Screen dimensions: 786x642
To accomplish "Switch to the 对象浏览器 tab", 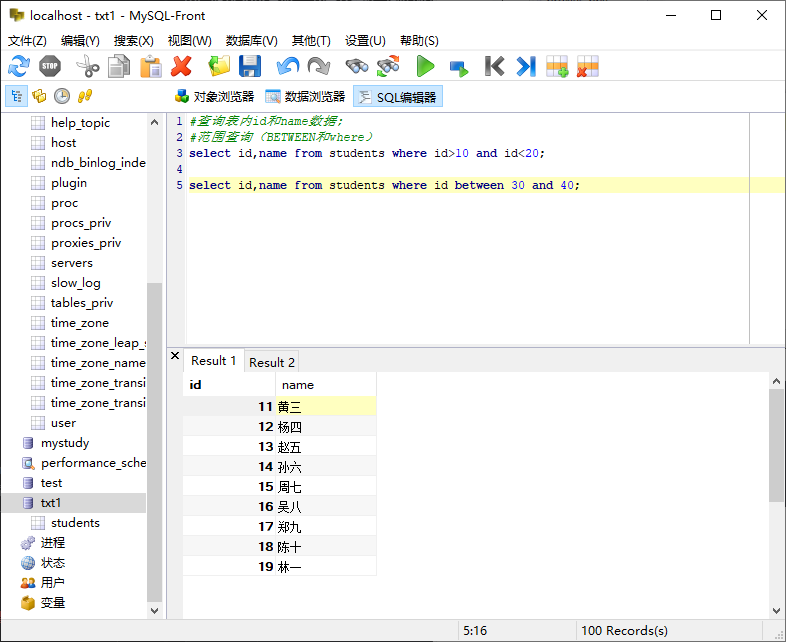I will click(x=215, y=97).
